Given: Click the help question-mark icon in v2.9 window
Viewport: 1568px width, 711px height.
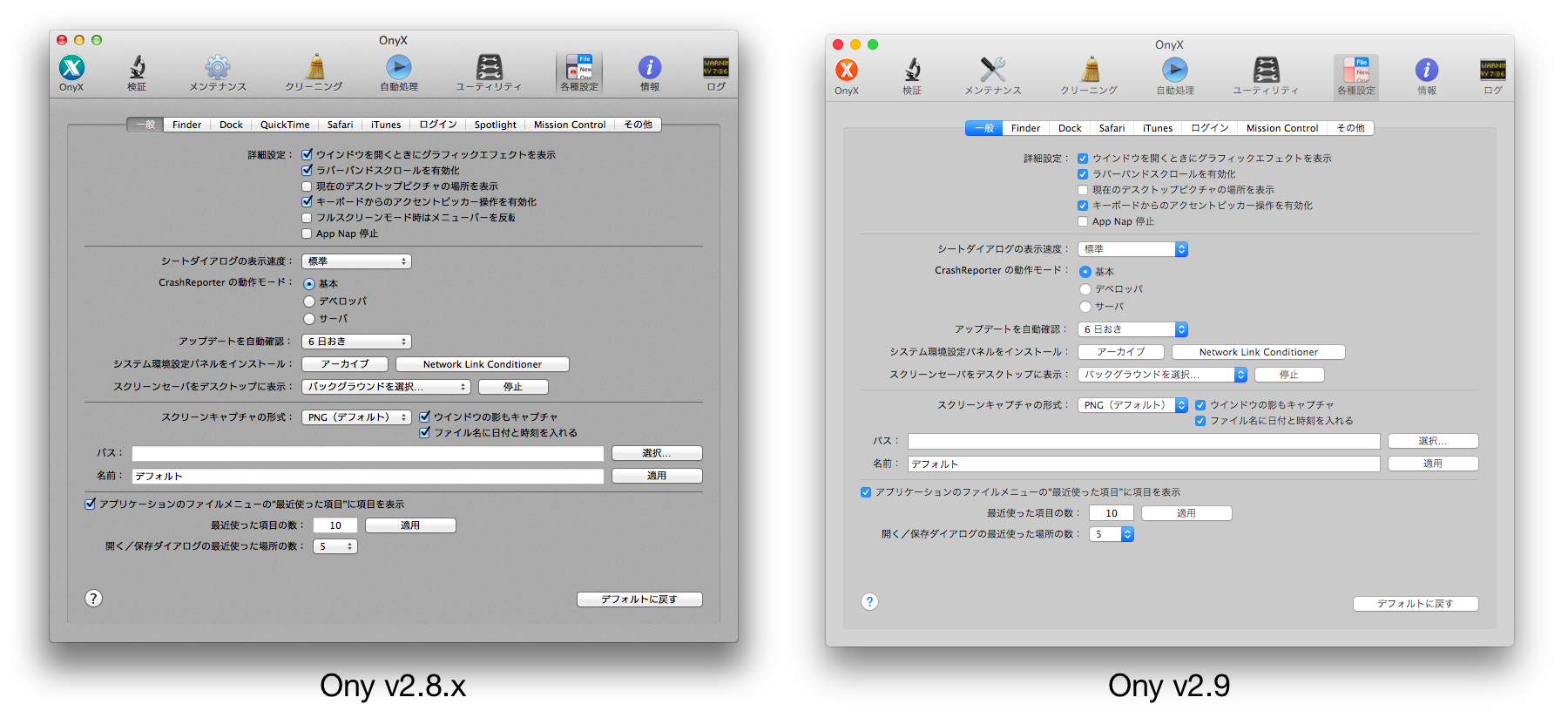Looking at the screenshot, I should (869, 602).
